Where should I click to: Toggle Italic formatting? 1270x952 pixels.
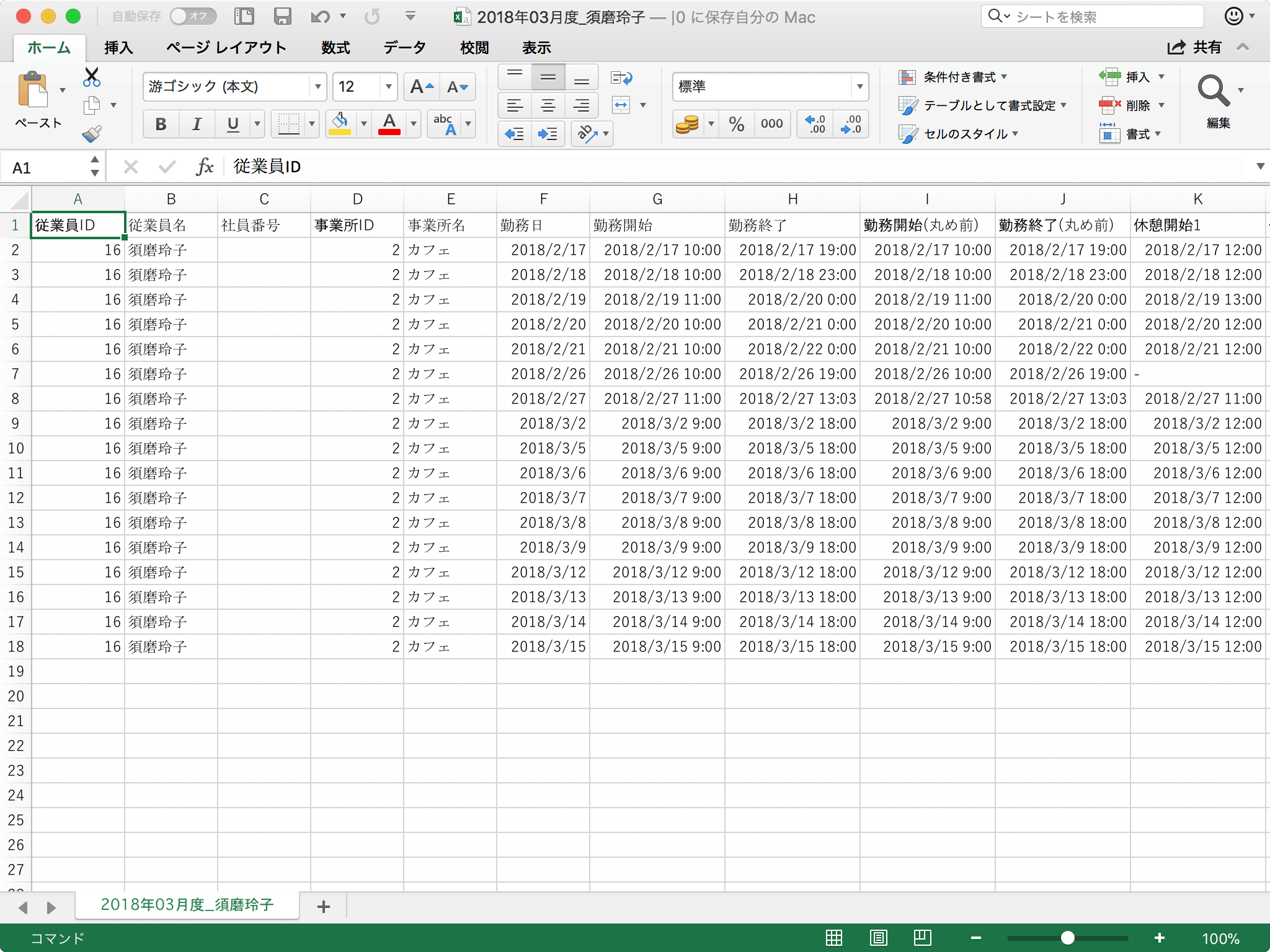(197, 123)
